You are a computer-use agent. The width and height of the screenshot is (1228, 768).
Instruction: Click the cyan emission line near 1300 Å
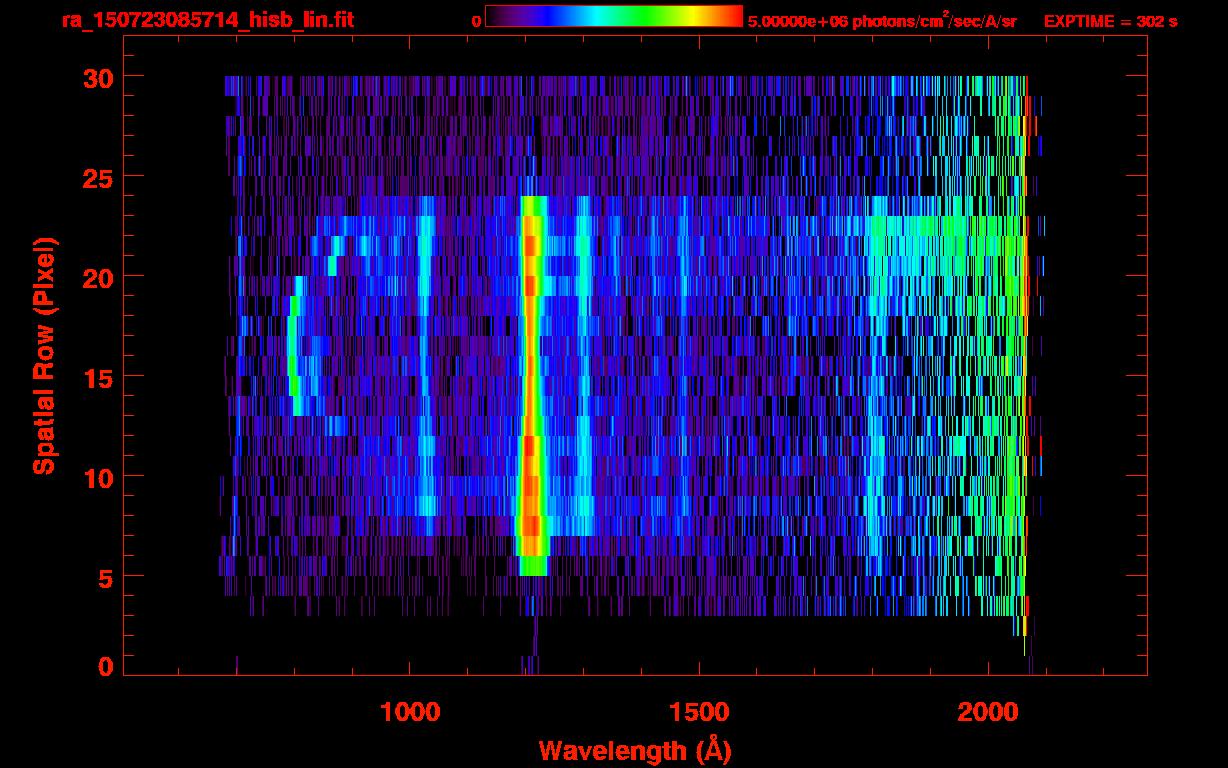click(x=584, y=365)
